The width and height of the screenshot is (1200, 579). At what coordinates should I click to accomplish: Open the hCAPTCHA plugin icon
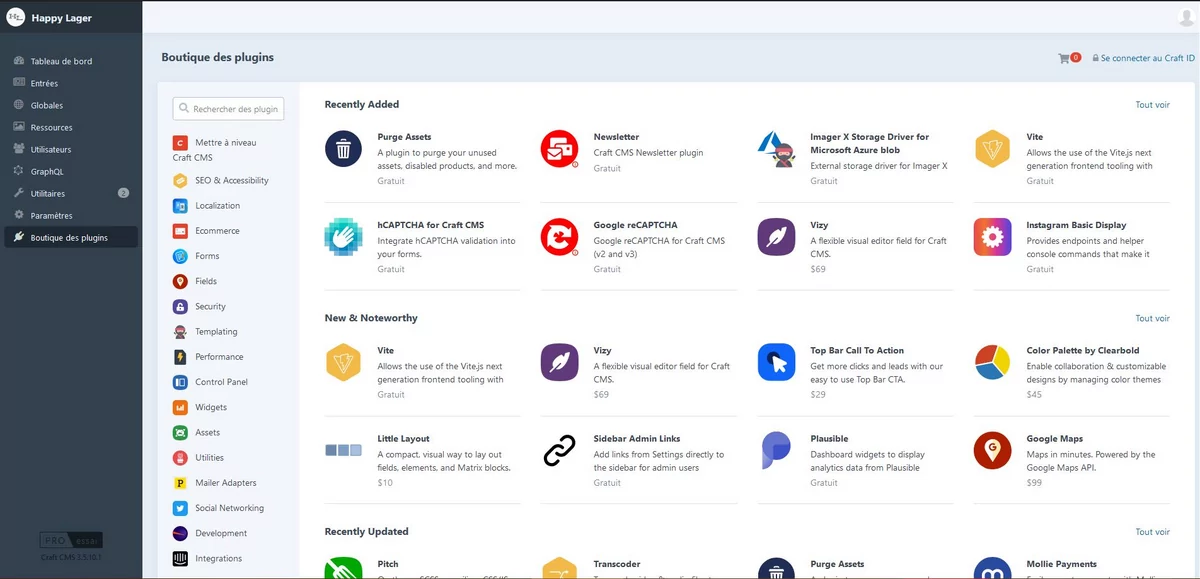pos(343,237)
